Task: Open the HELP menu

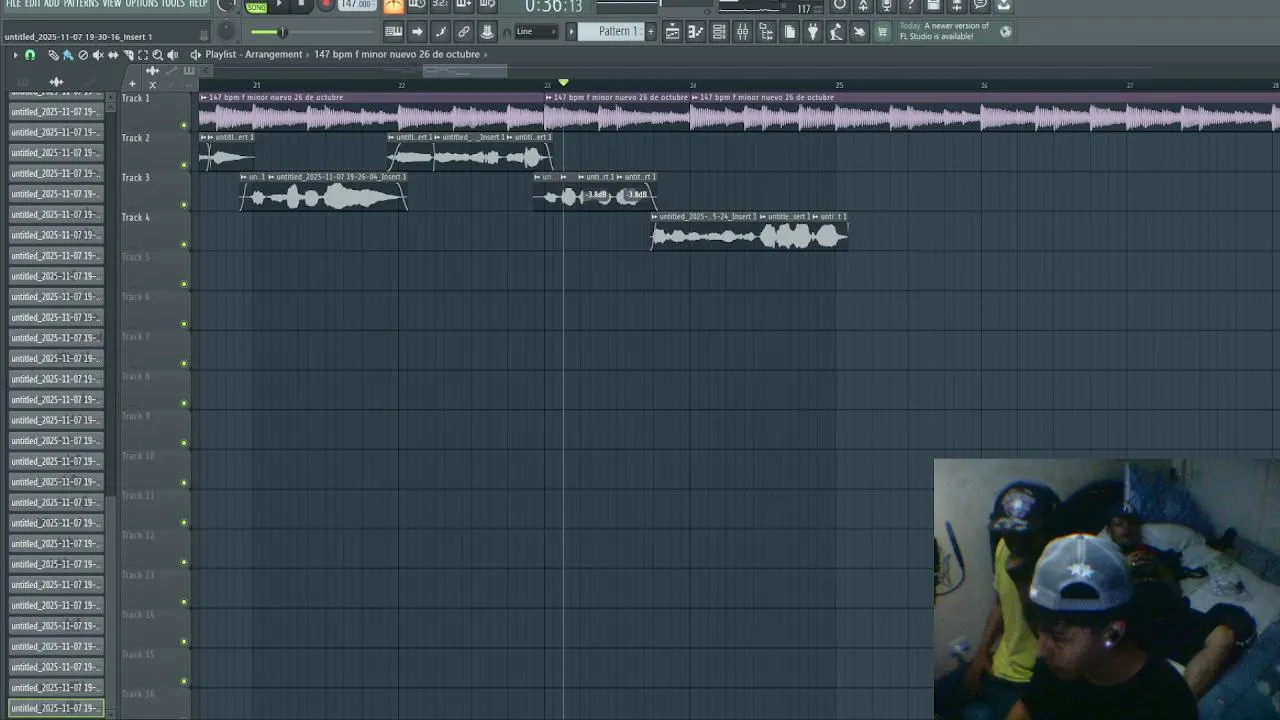Action: pyautogui.click(x=198, y=4)
